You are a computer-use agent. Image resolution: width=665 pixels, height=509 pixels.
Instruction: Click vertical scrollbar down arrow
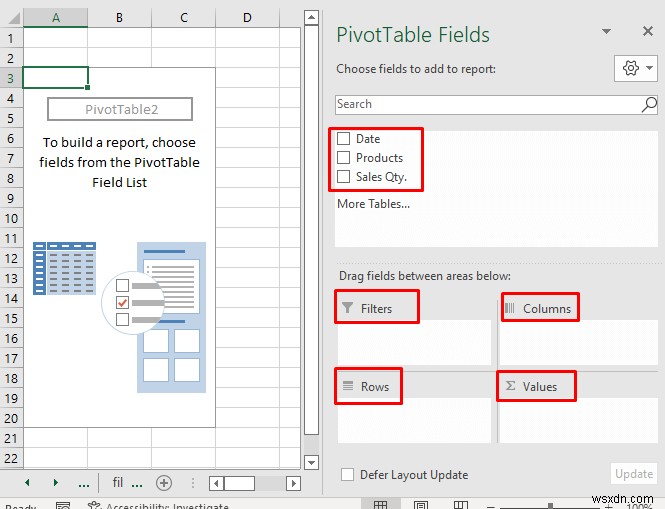311,462
